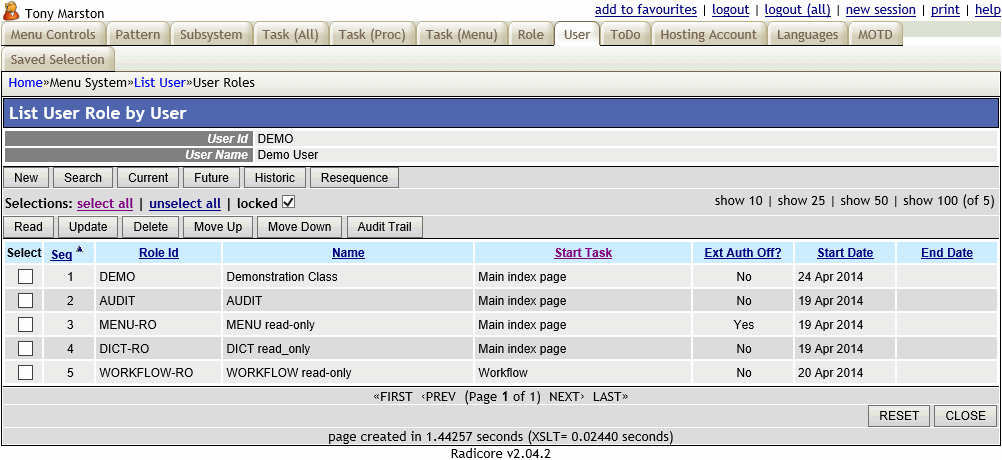Image resolution: width=1002 pixels, height=460 pixels.
Task: Sort by the Role Id column header
Action: click(158, 253)
